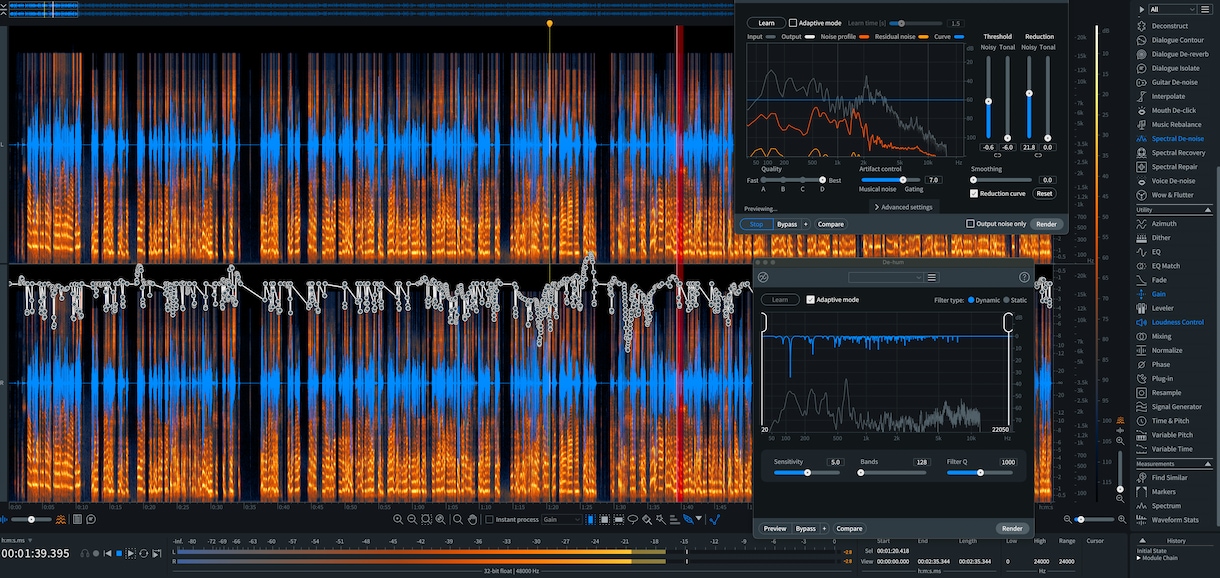Stop playback with the blue square
The width and height of the screenshot is (1220, 578).
tap(119, 553)
